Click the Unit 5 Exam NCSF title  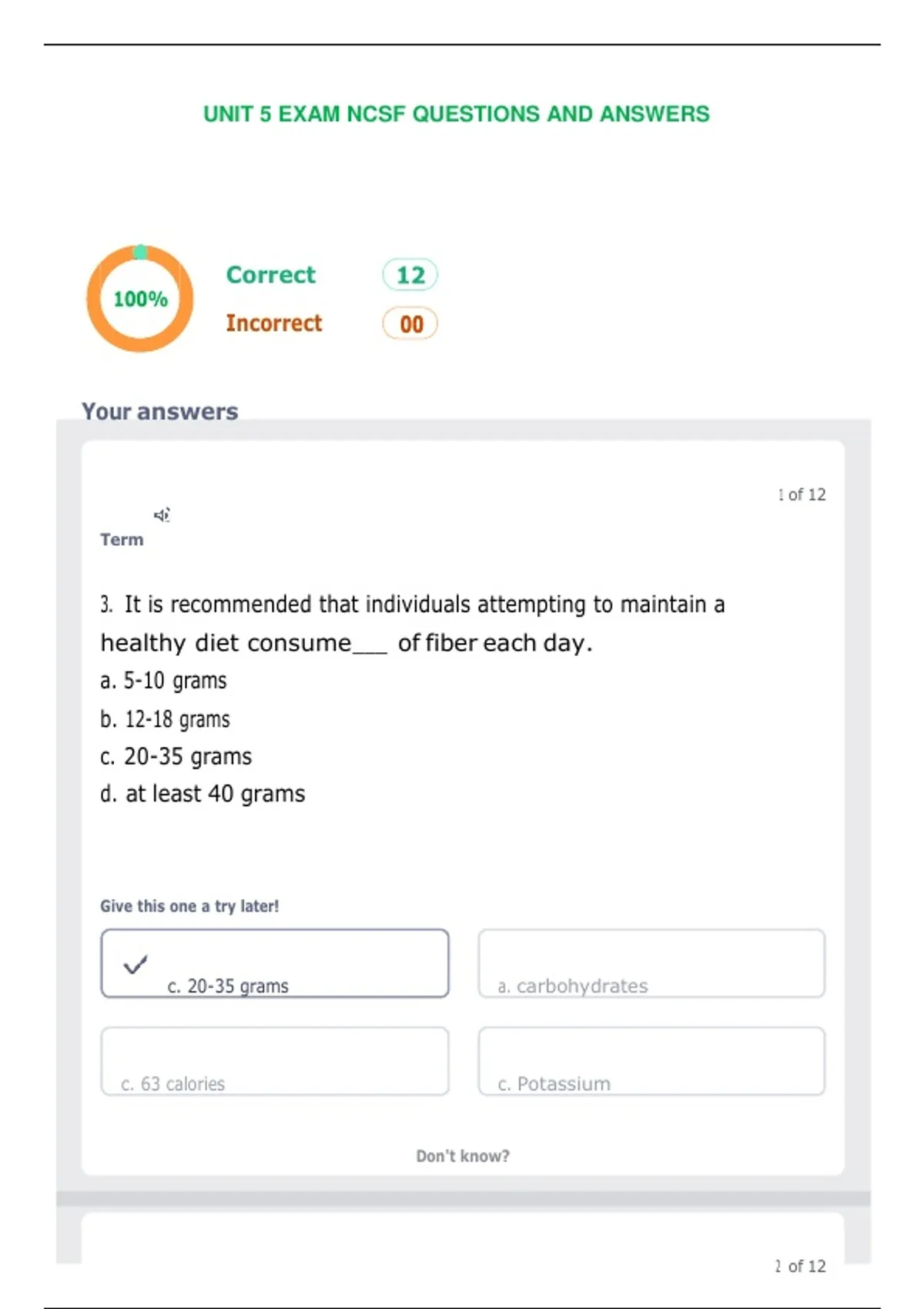coord(457,114)
